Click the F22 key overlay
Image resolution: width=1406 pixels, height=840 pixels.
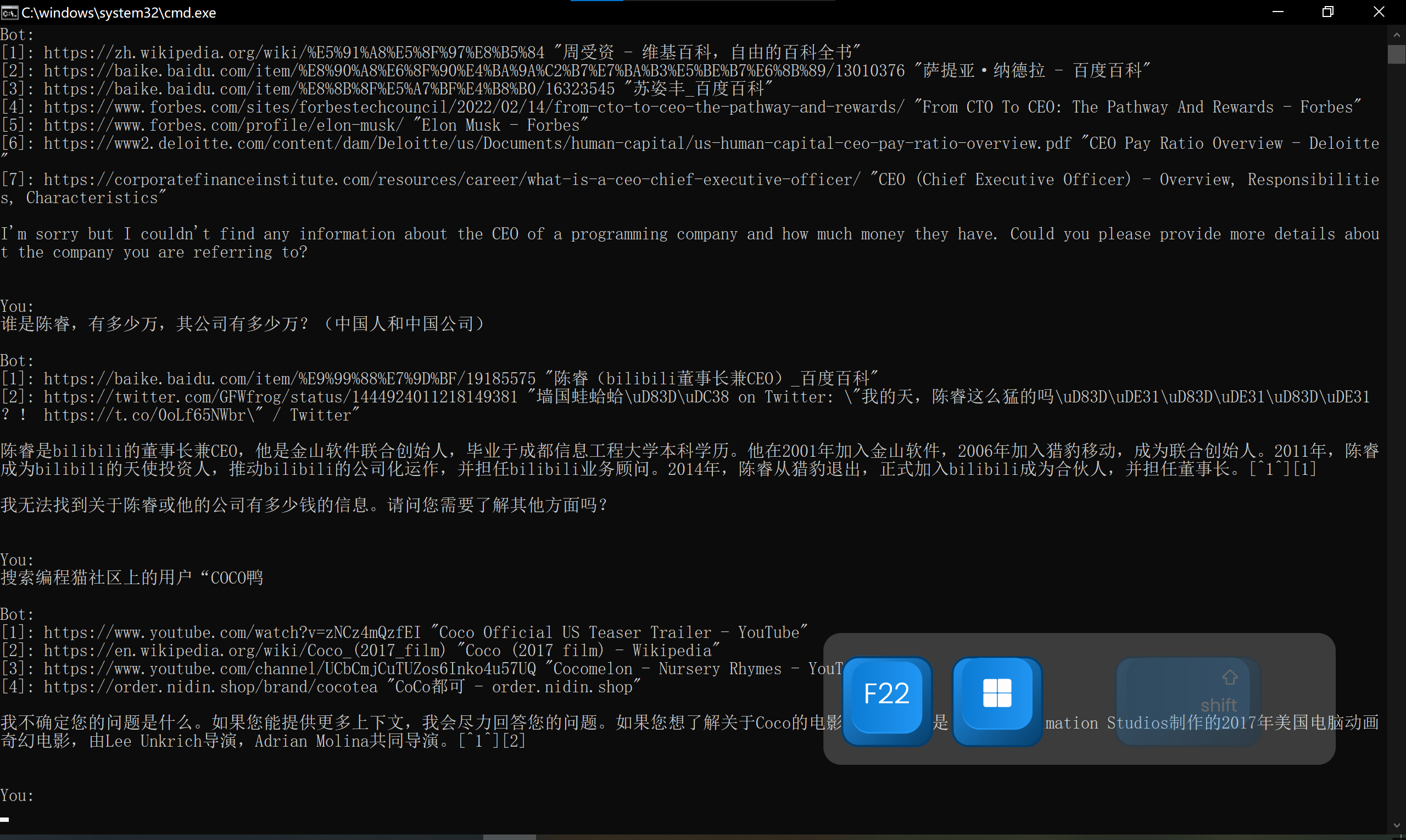point(887,700)
